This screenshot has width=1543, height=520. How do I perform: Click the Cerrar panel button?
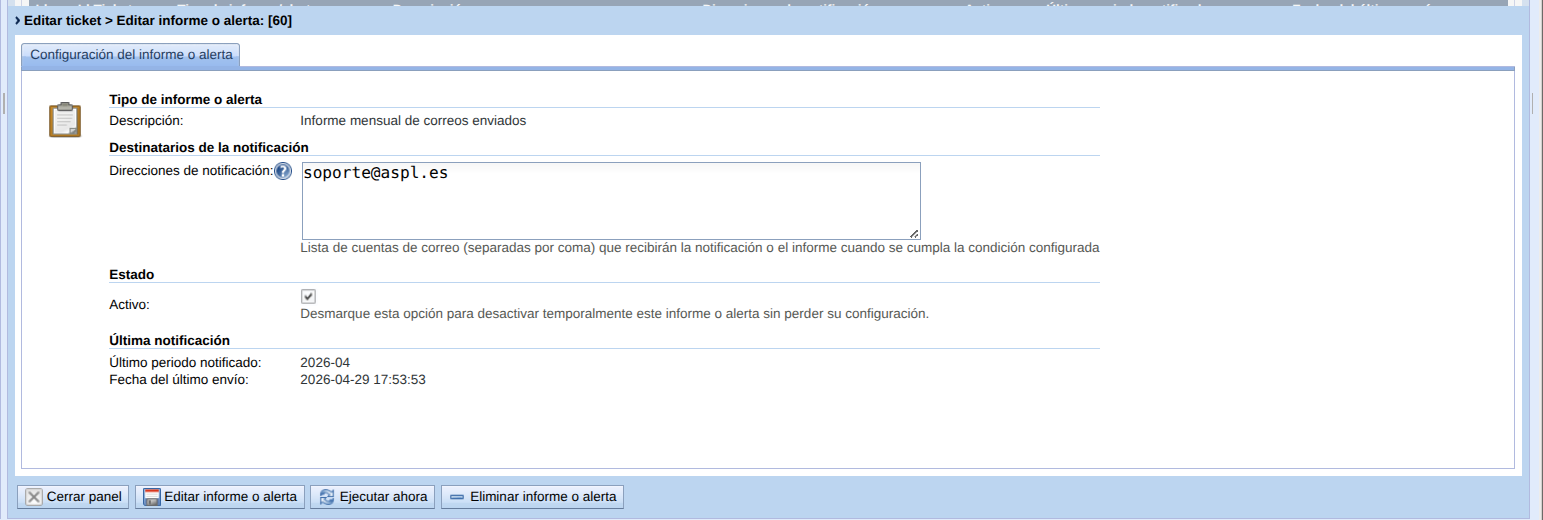73,497
